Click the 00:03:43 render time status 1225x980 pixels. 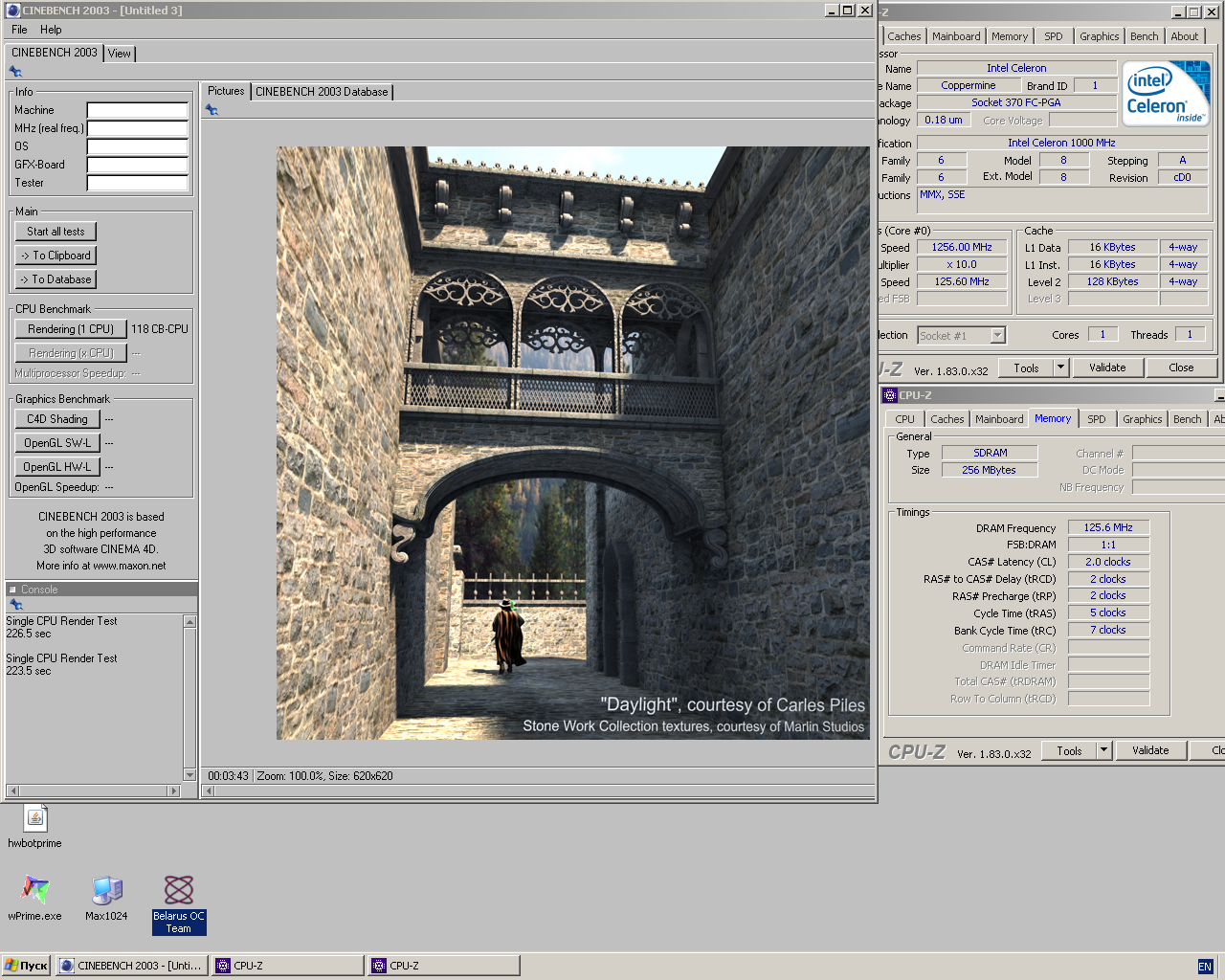[228, 776]
